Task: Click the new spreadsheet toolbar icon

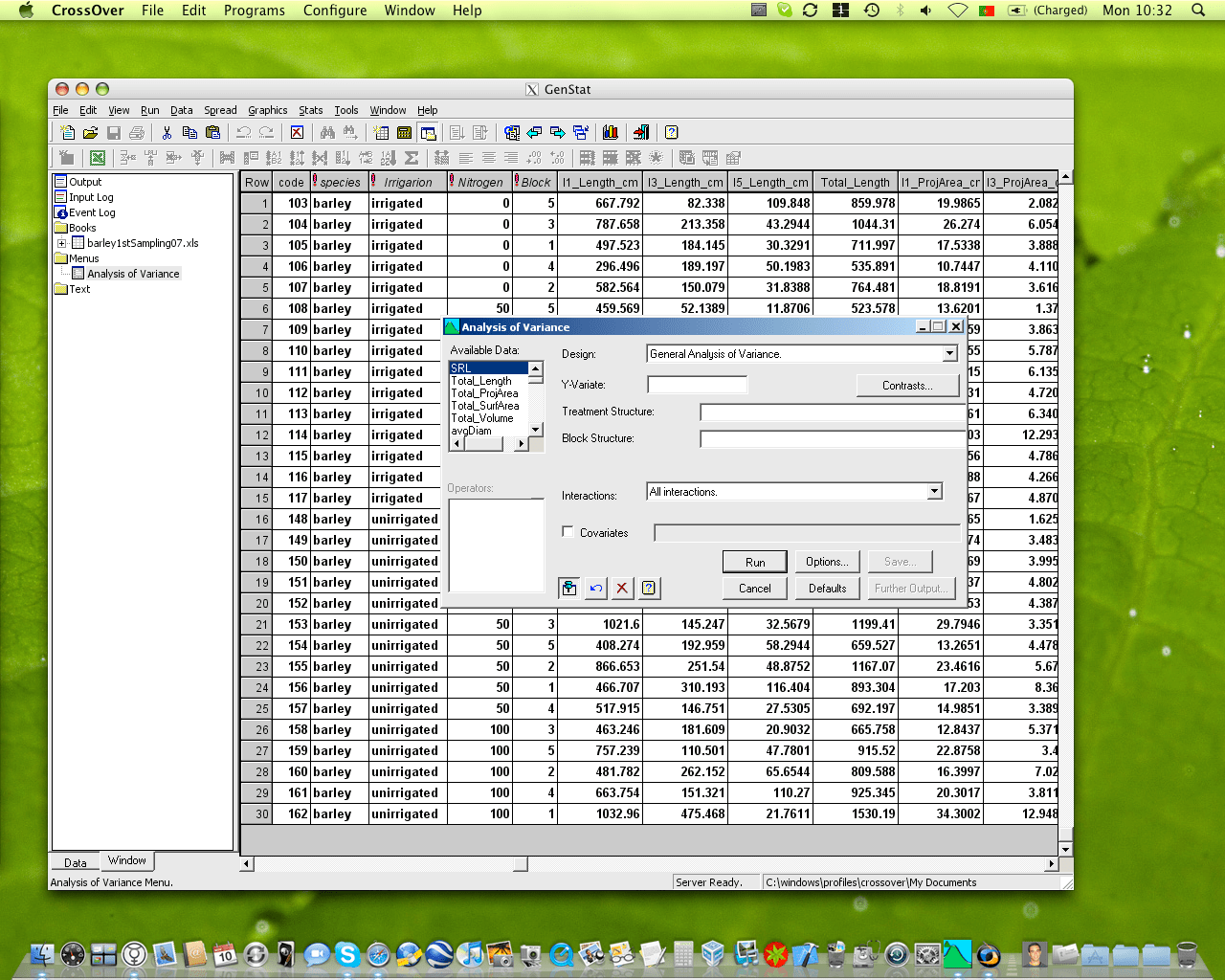Action: click(381, 133)
